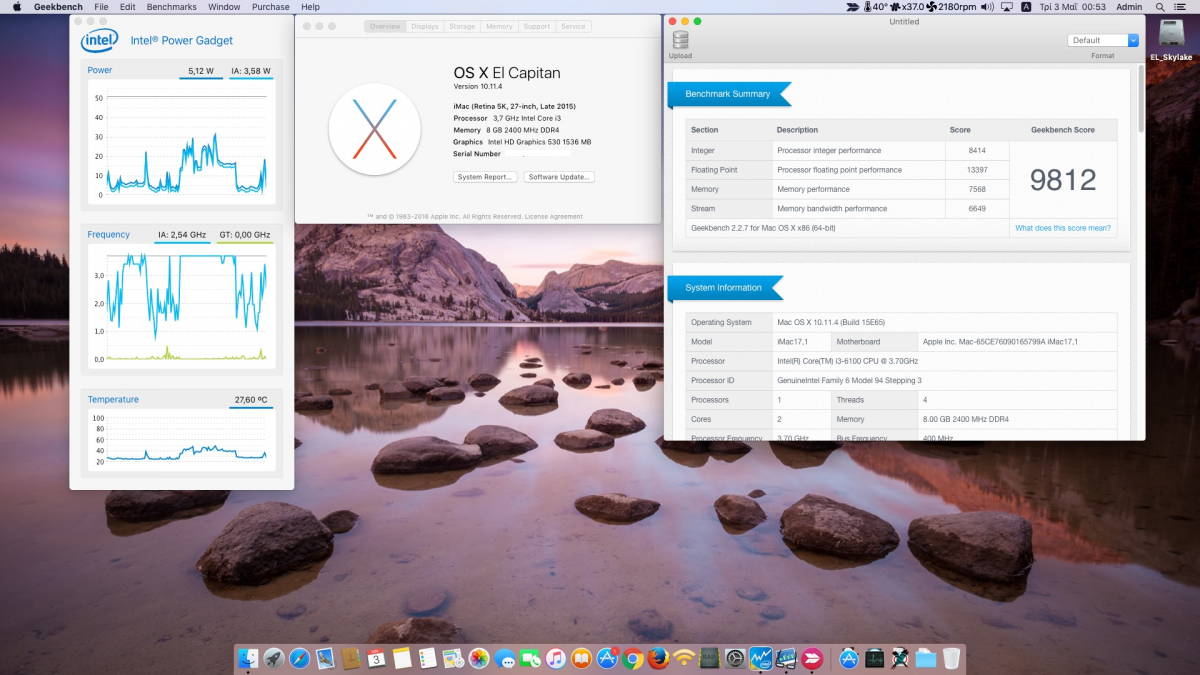Launch Launchpad from the Dock
Image resolution: width=1200 pixels, height=675 pixels.
click(274, 658)
